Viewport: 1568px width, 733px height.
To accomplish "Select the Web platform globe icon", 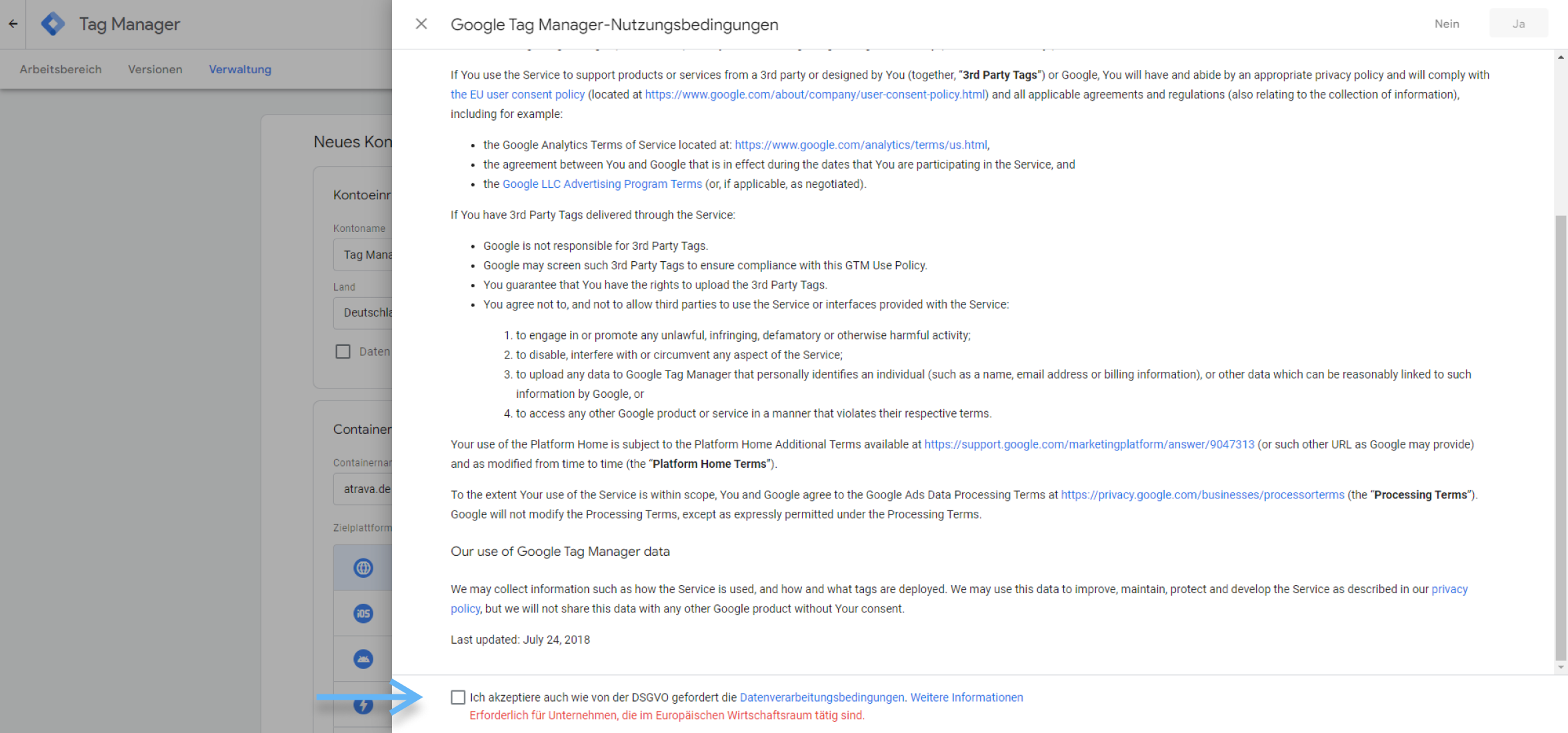I will tap(363, 567).
